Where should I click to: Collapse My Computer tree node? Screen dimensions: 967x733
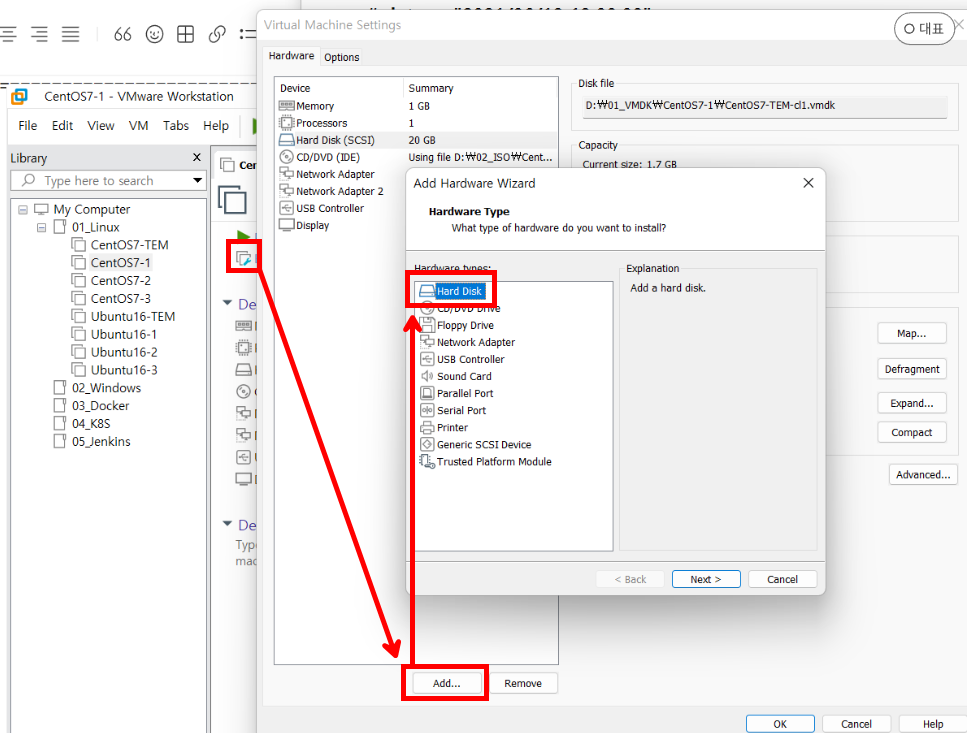point(23,210)
